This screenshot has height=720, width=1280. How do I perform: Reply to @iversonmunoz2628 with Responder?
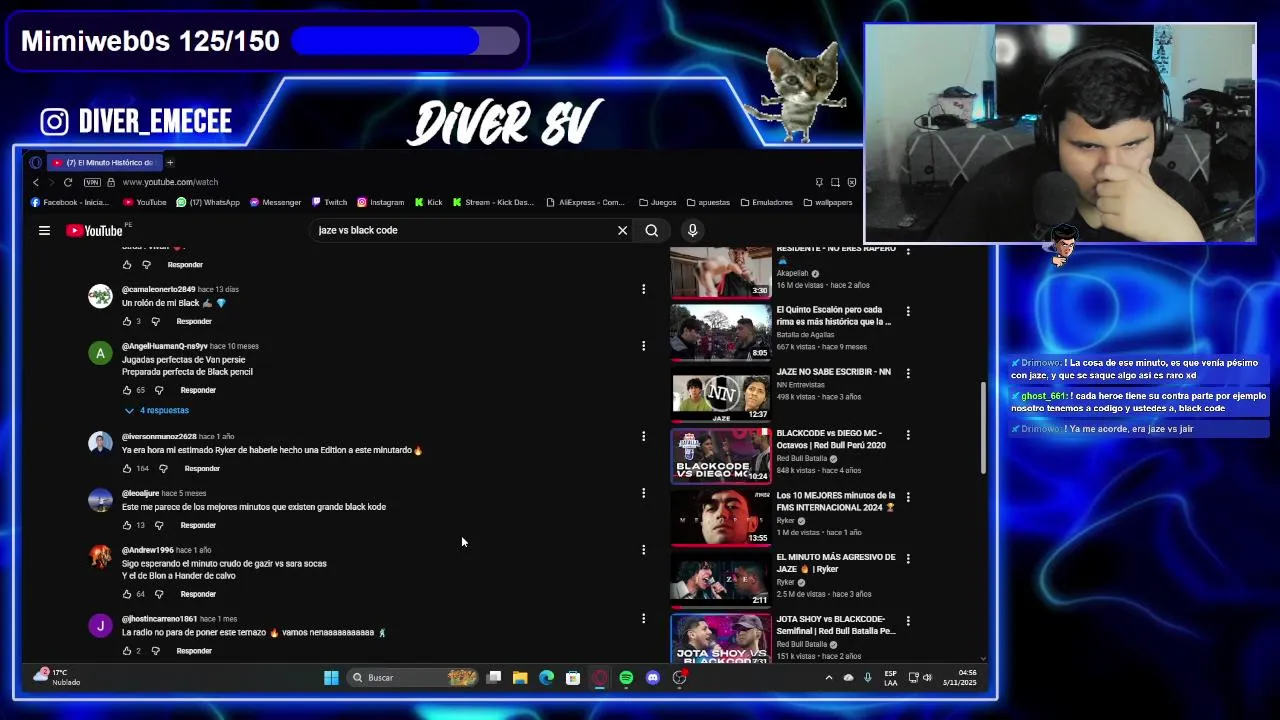(202, 468)
